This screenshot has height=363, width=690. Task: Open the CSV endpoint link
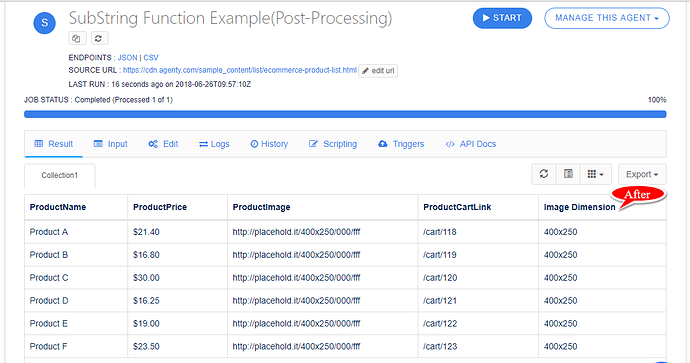coord(151,58)
